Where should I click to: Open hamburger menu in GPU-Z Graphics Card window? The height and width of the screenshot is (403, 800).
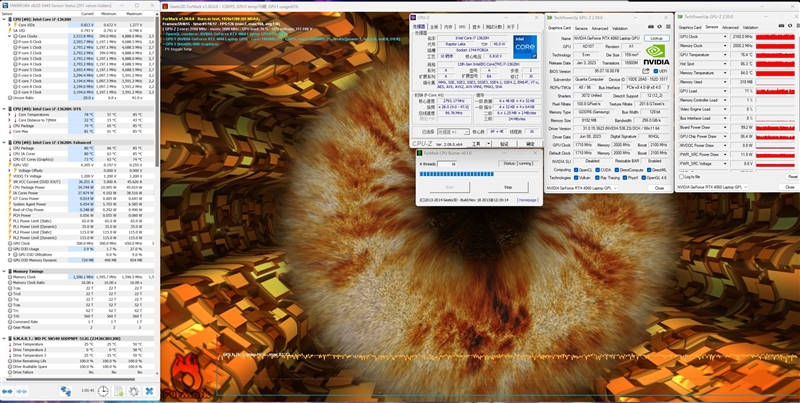[x=667, y=27]
